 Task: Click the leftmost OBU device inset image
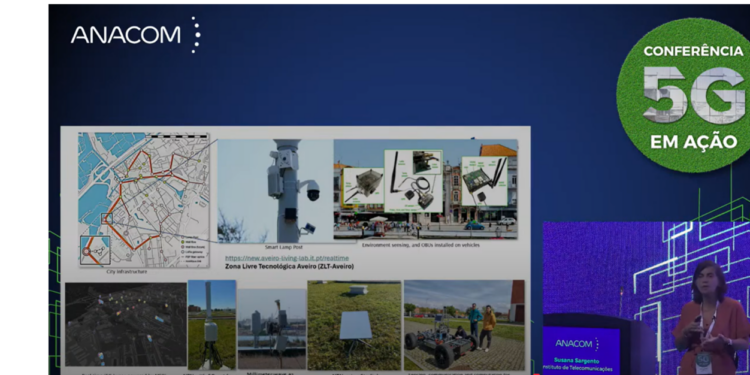click(x=363, y=186)
